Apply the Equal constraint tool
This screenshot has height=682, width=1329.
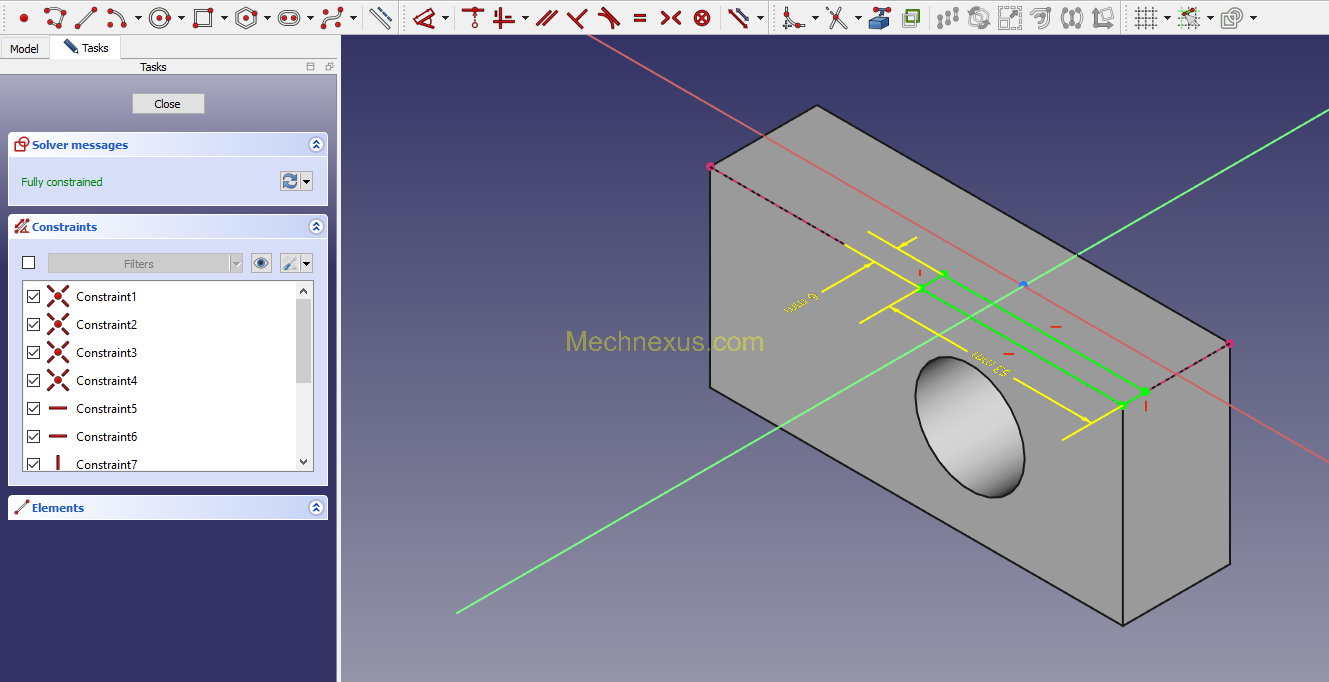[x=640, y=17]
